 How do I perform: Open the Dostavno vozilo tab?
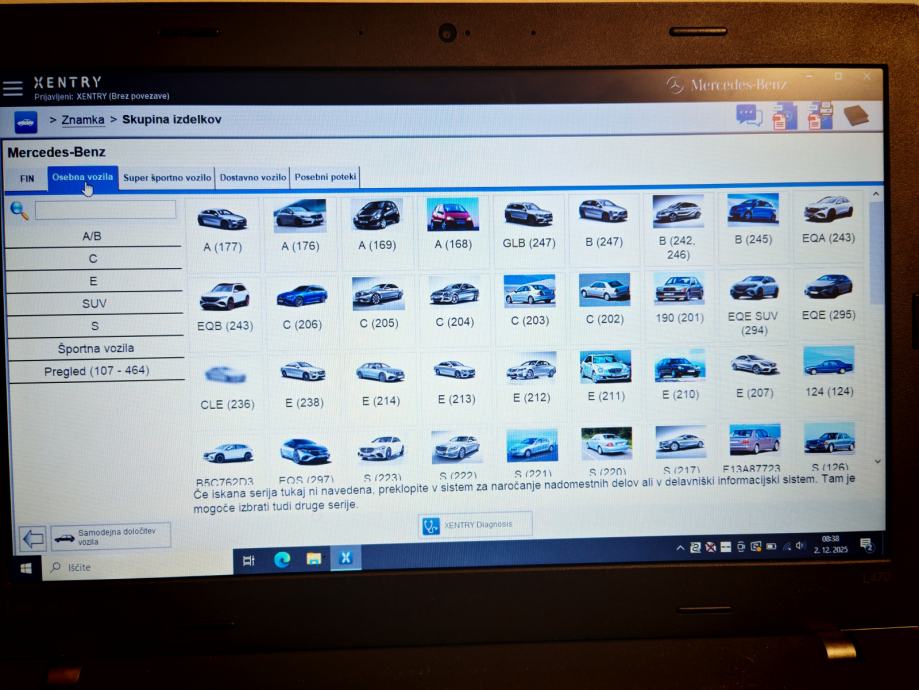[253, 177]
